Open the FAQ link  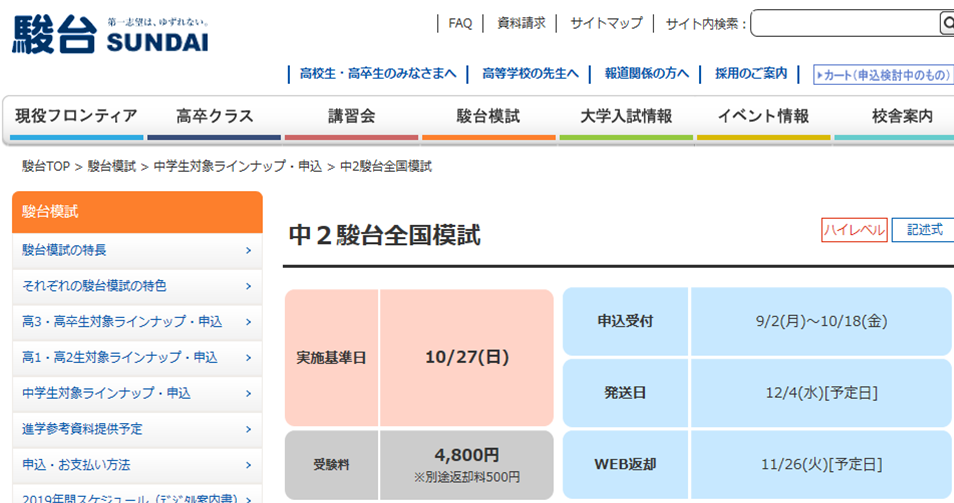[x=460, y=24]
